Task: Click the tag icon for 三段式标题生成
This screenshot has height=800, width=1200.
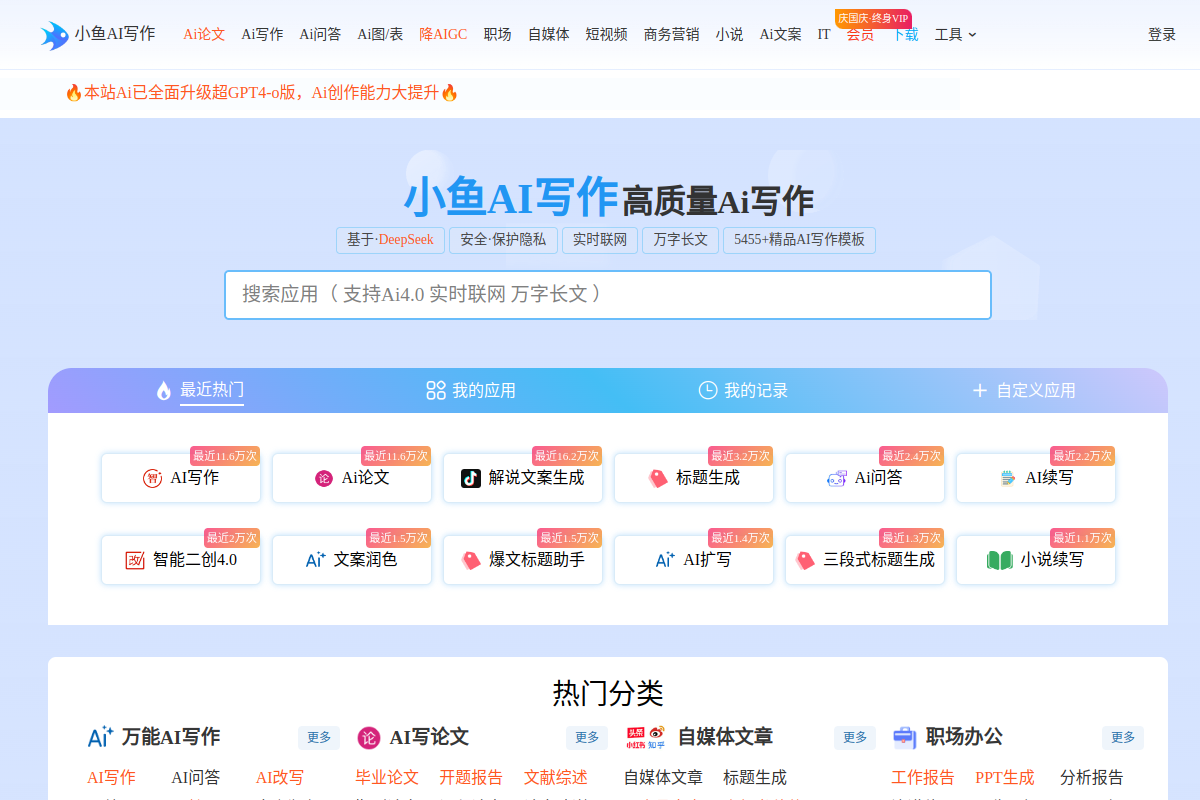Action: (805, 560)
